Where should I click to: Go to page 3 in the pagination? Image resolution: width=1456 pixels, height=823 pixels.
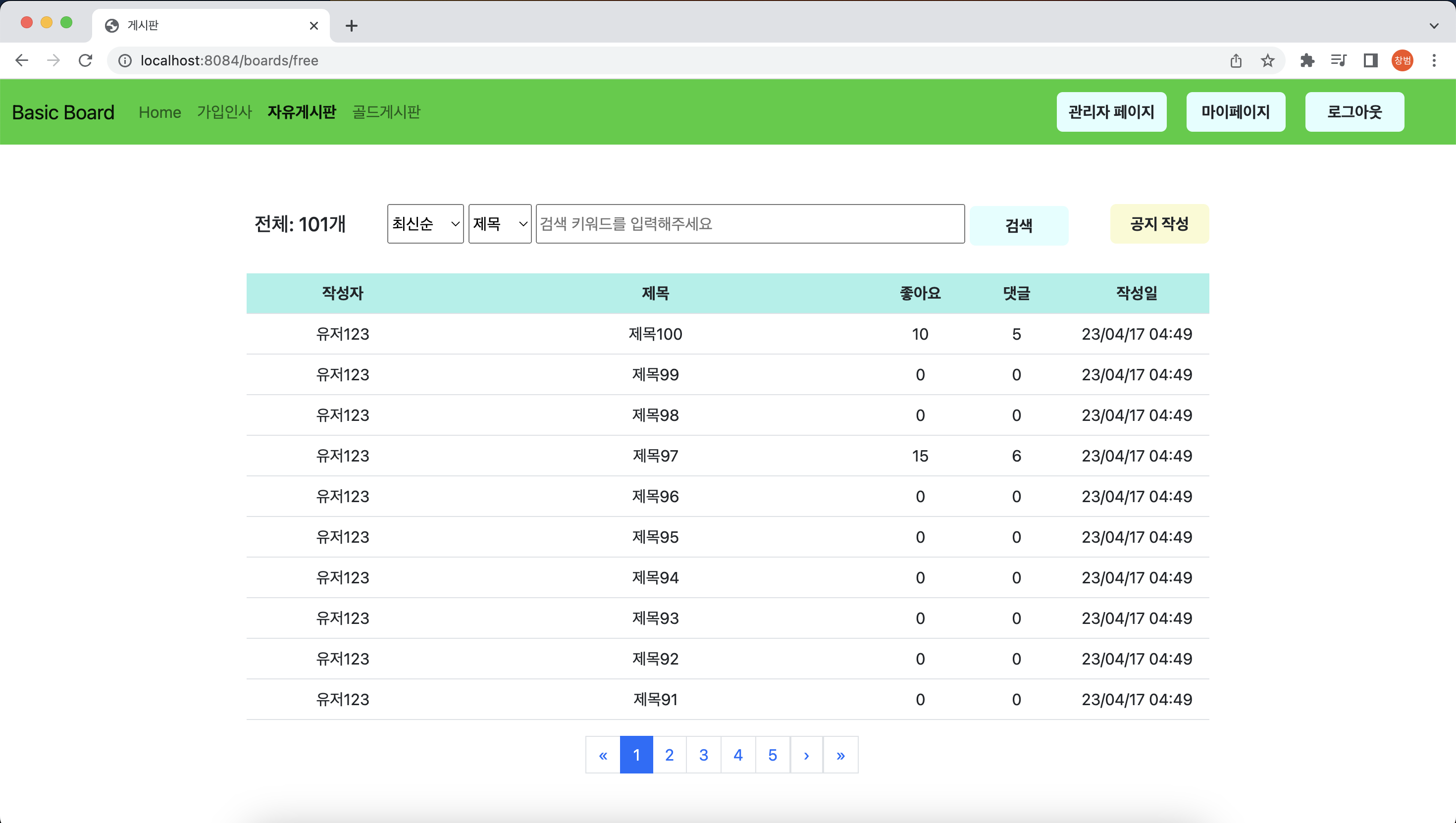click(704, 755)
